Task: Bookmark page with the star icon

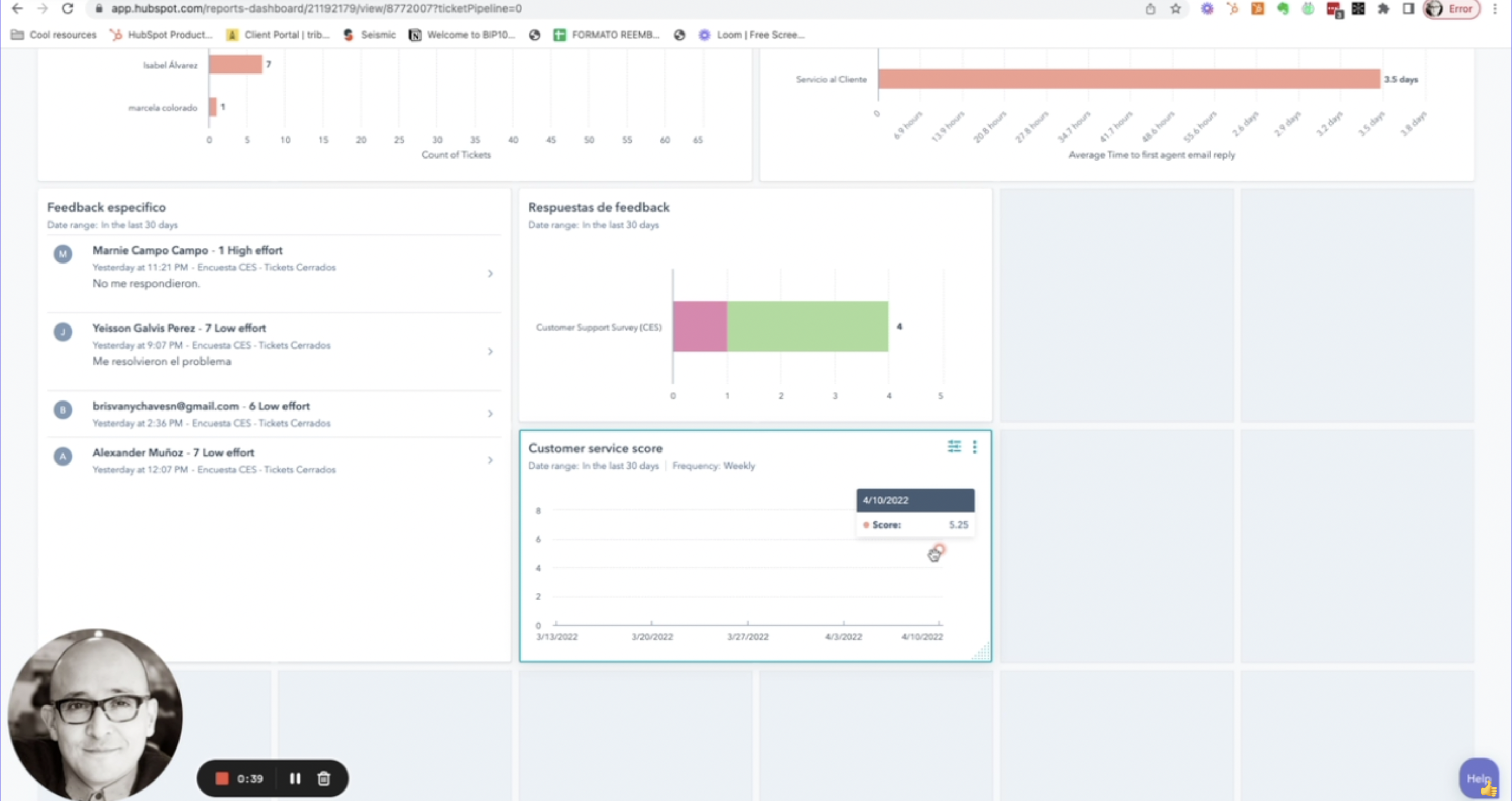Action: click(x=1175, y=9)
